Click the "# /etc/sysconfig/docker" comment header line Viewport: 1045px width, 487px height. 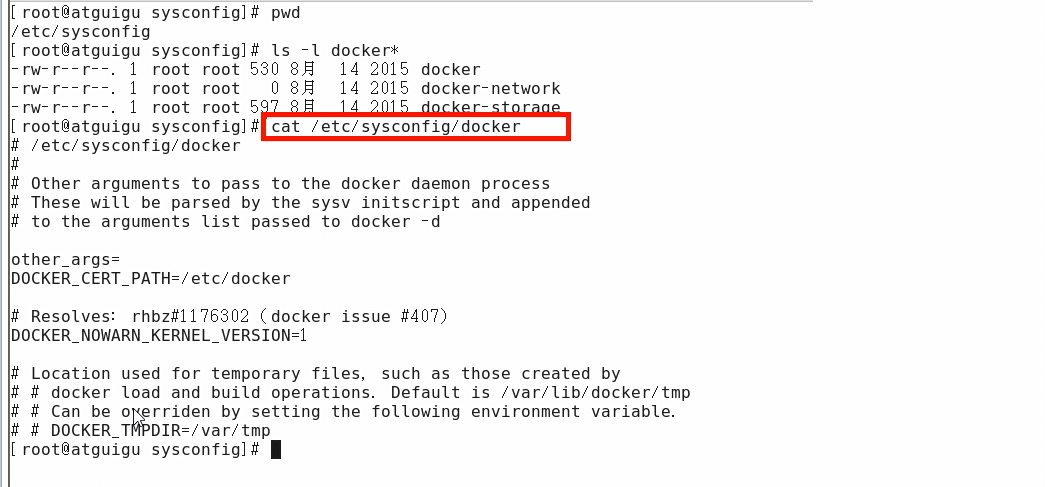125,146
